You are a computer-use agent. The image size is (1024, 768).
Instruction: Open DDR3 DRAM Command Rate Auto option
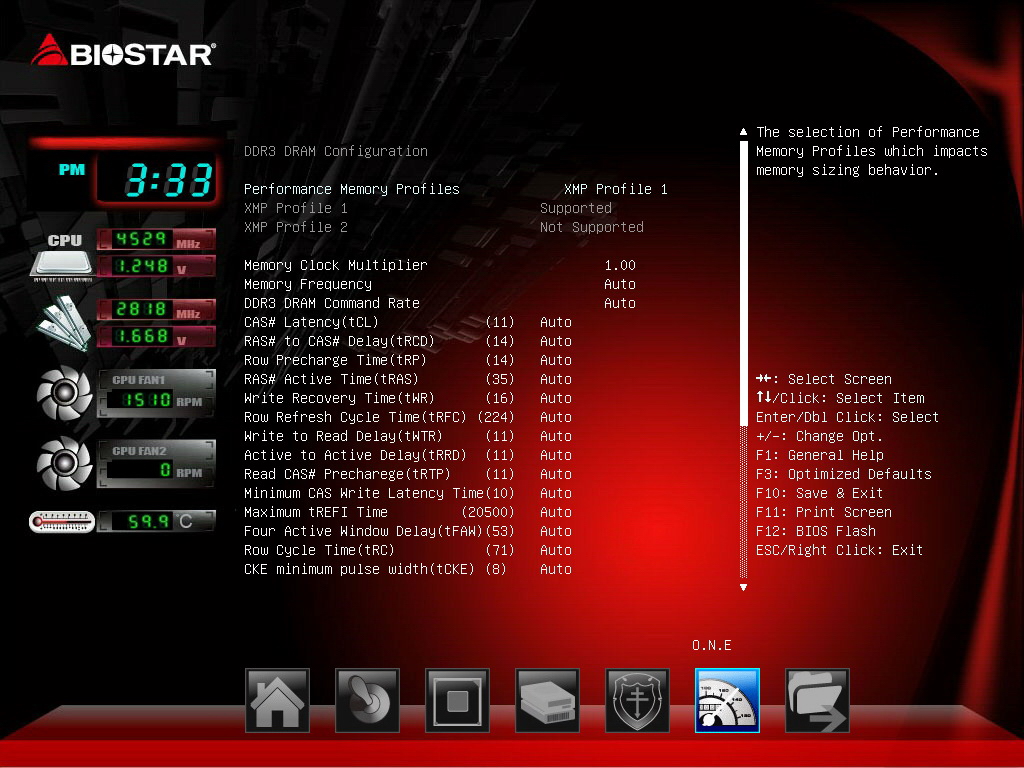[x=620, y=303]
